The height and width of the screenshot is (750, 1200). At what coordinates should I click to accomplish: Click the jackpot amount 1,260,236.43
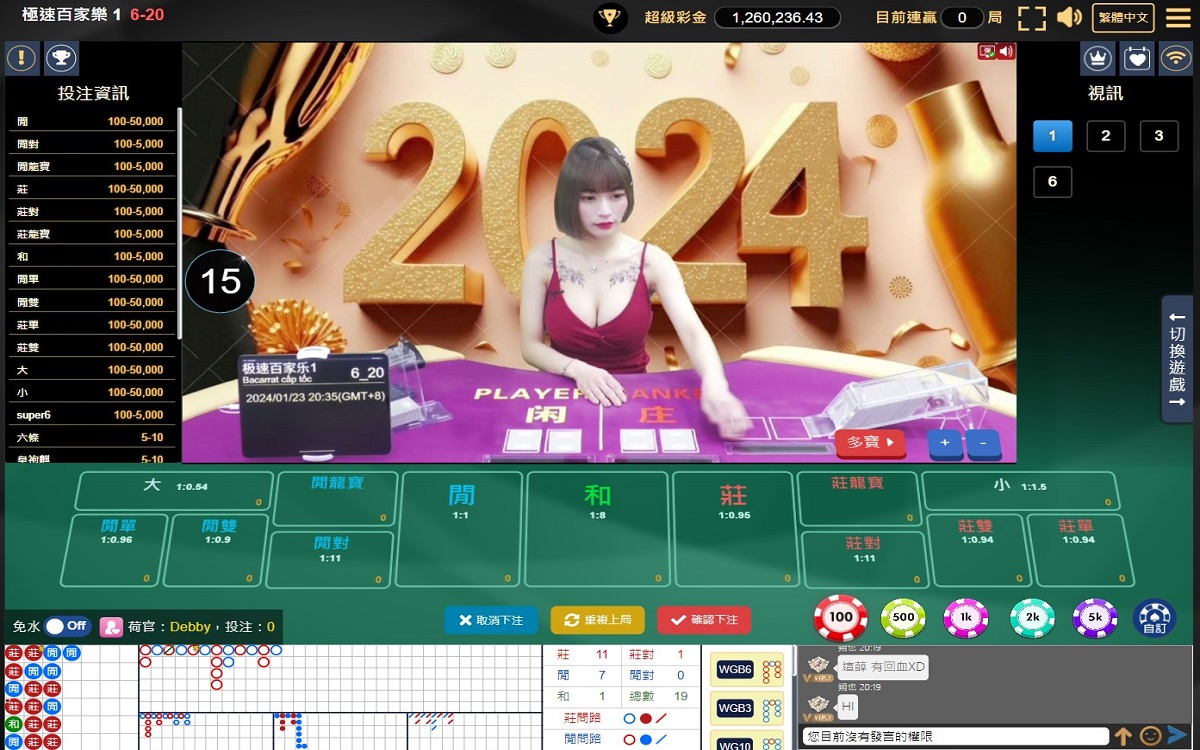coord(777,17)
